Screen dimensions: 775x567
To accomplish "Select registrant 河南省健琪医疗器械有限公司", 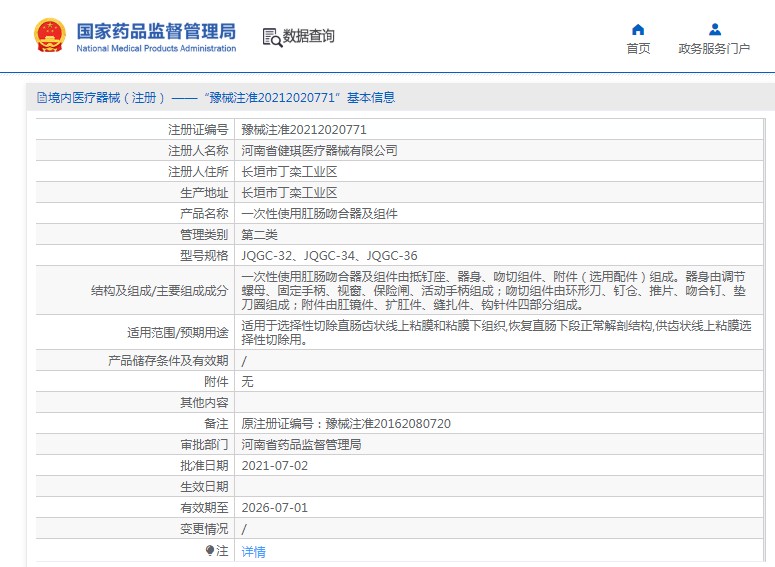I will coord(319,150).
